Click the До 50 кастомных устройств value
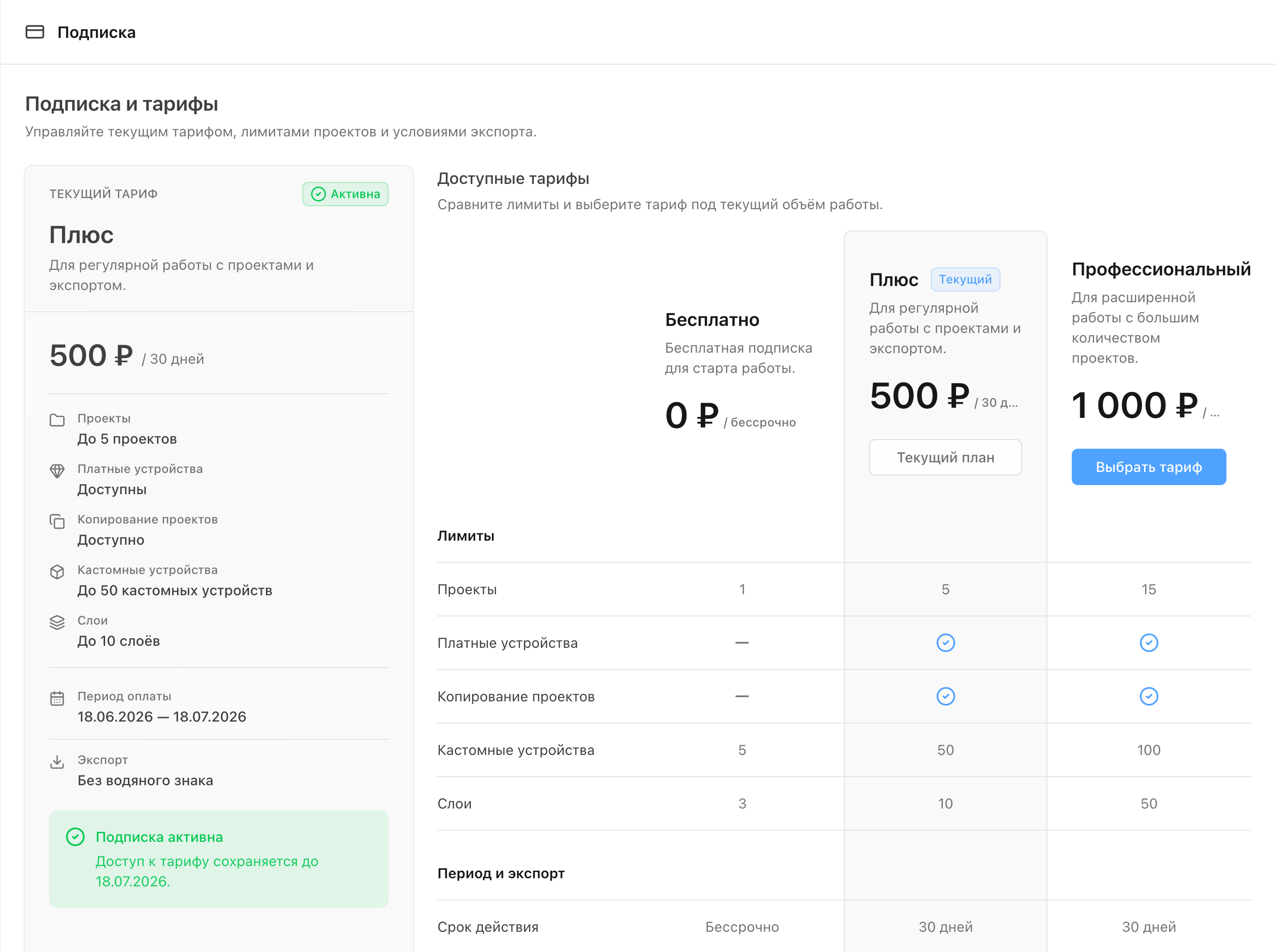Viewport: 1275px width, 952px height. (x=174, y=591)
